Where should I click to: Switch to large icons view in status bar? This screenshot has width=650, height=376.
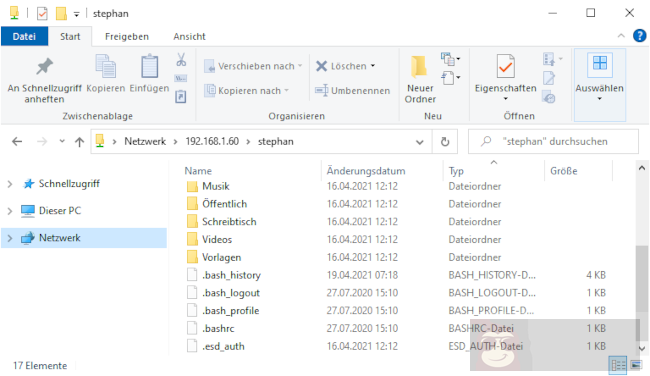636,365
